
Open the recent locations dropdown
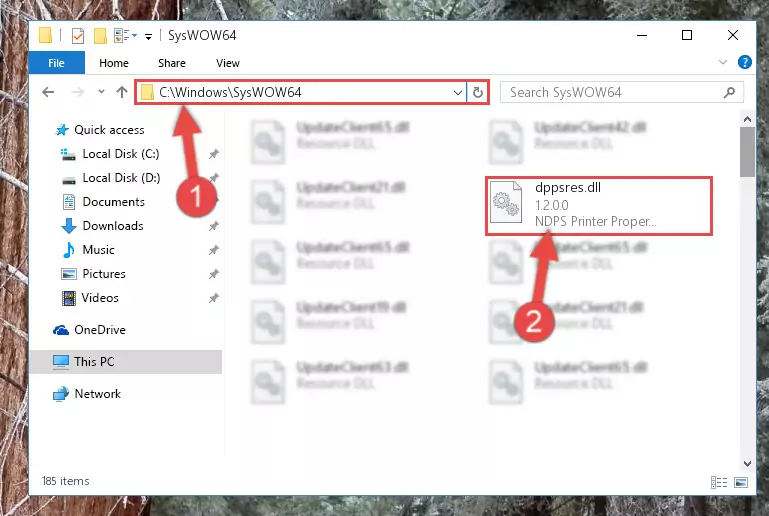pyautogui.click(x=101, y=92)
